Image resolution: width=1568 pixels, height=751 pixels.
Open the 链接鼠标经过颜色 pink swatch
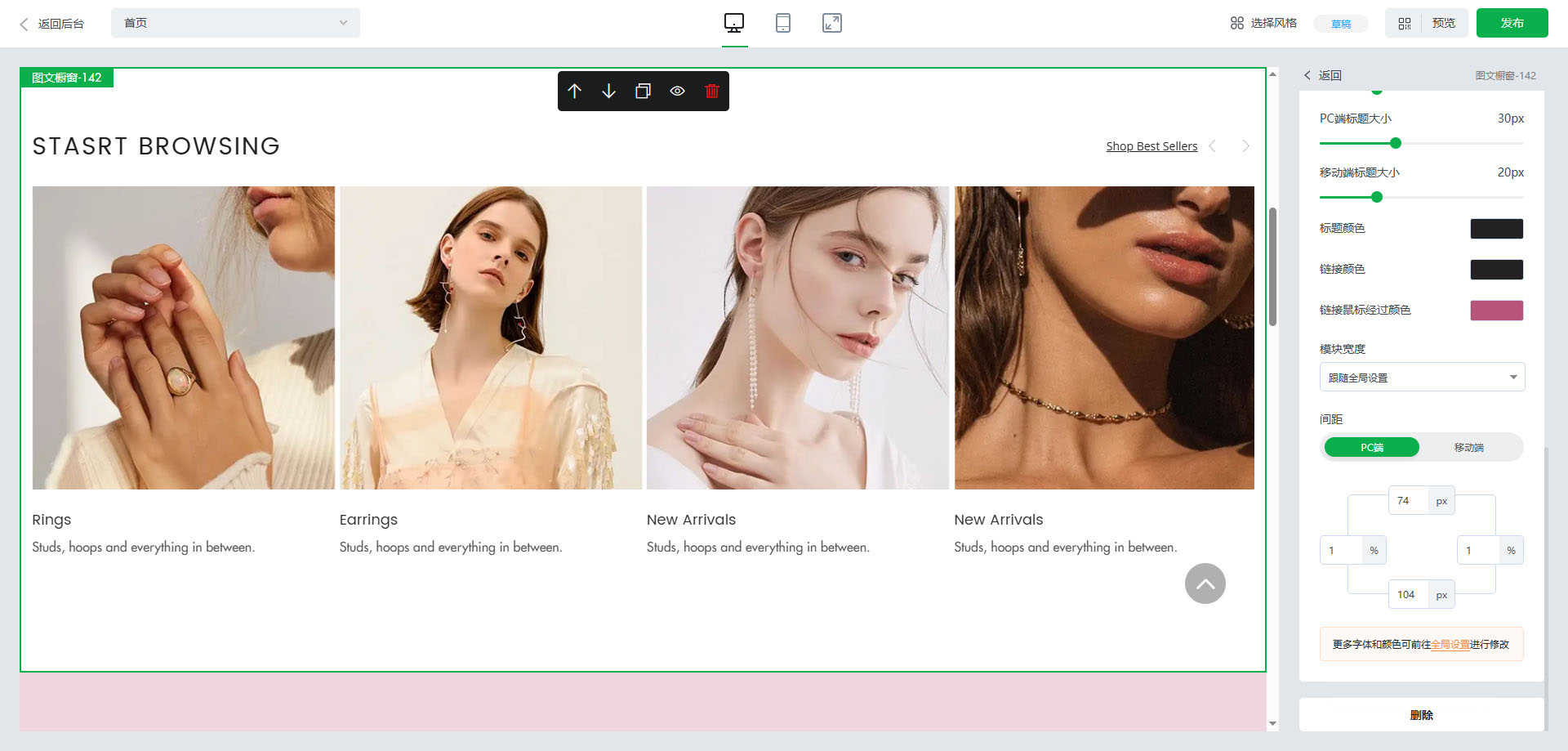[x=1497, y=311]
